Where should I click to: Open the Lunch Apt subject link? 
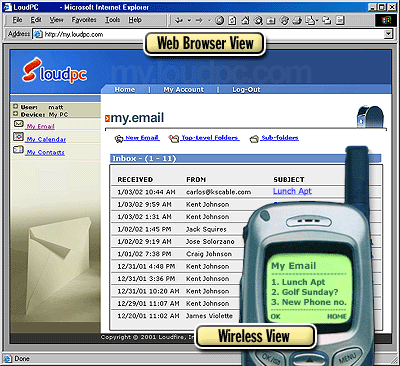click(292, 191)
